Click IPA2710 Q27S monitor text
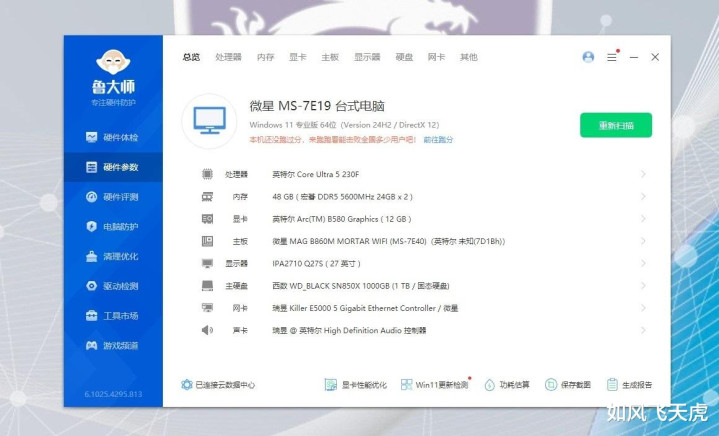Screen dimensions: 719x436 tap(316, 264)
